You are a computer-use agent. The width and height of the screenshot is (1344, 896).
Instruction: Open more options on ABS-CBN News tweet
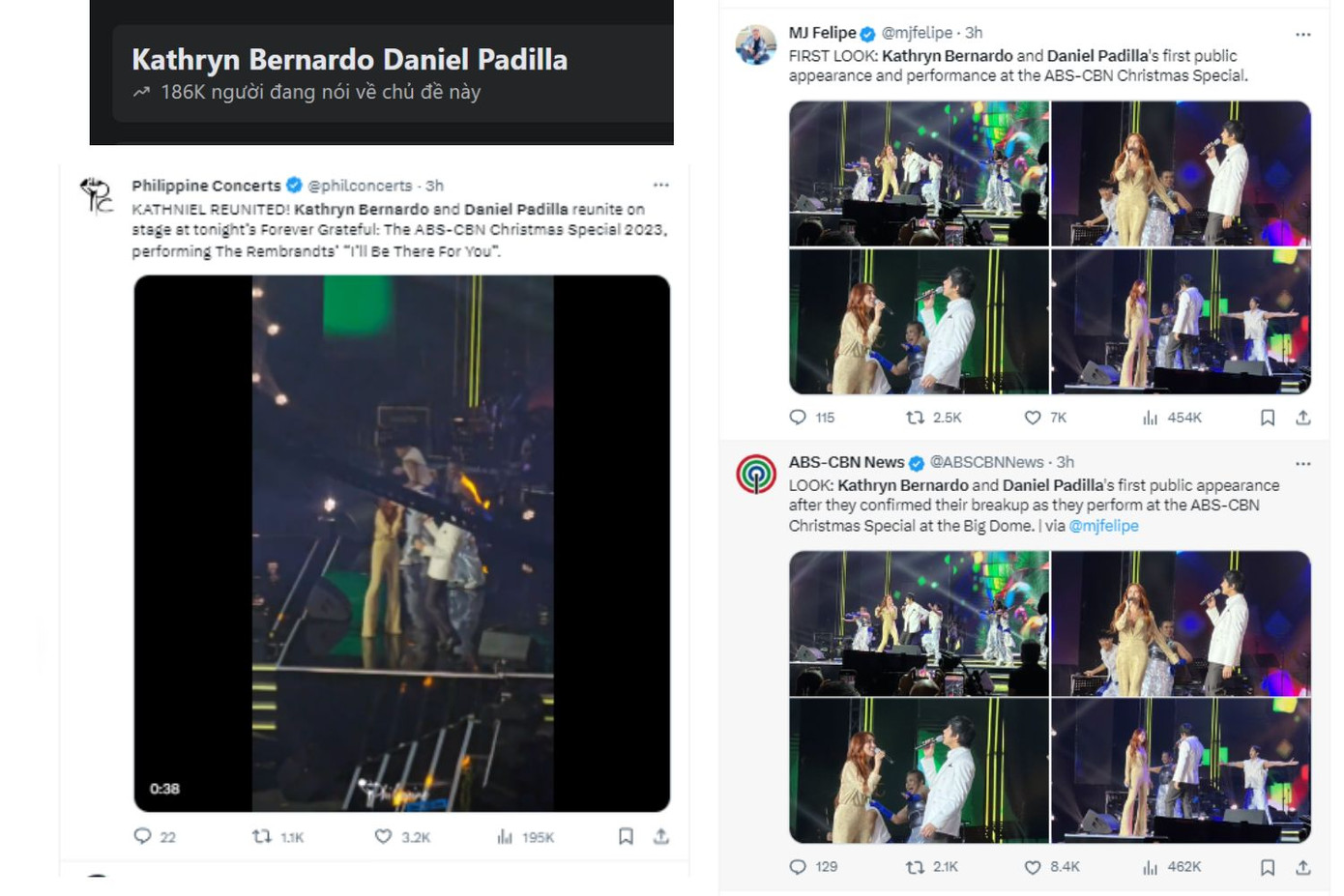pos(1302,463)
